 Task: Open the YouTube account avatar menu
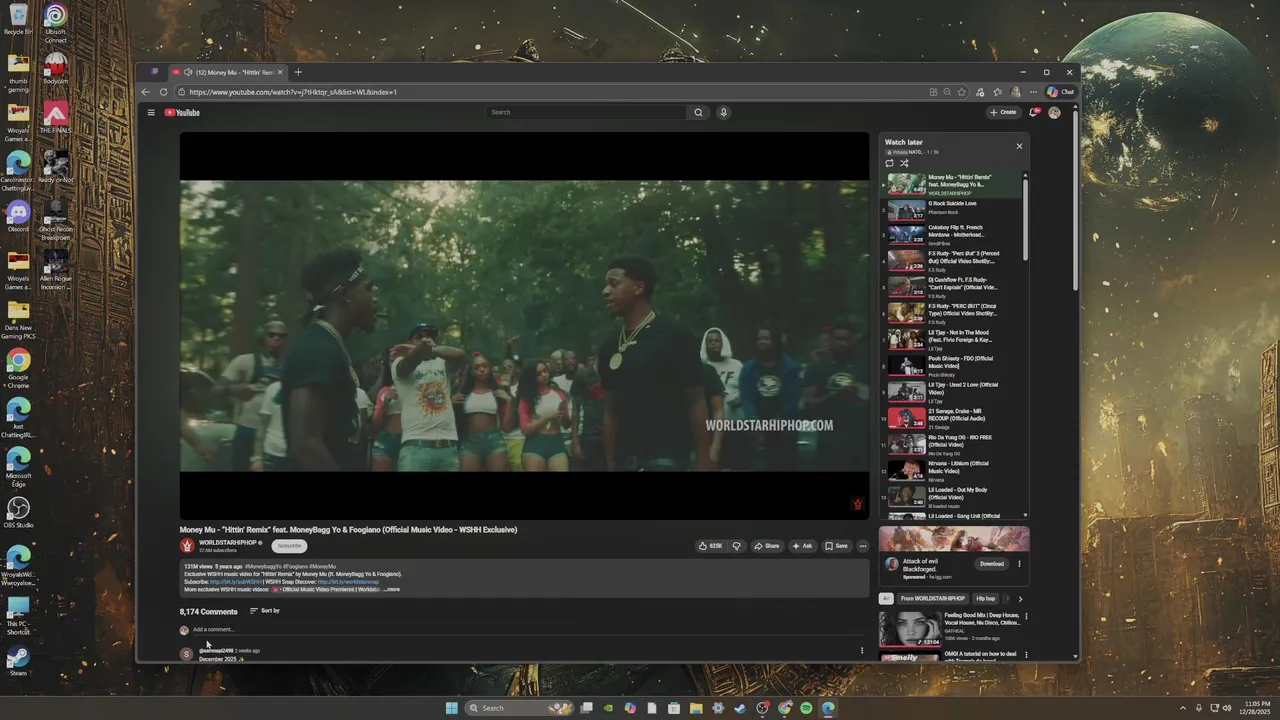tap(1054, 112)
